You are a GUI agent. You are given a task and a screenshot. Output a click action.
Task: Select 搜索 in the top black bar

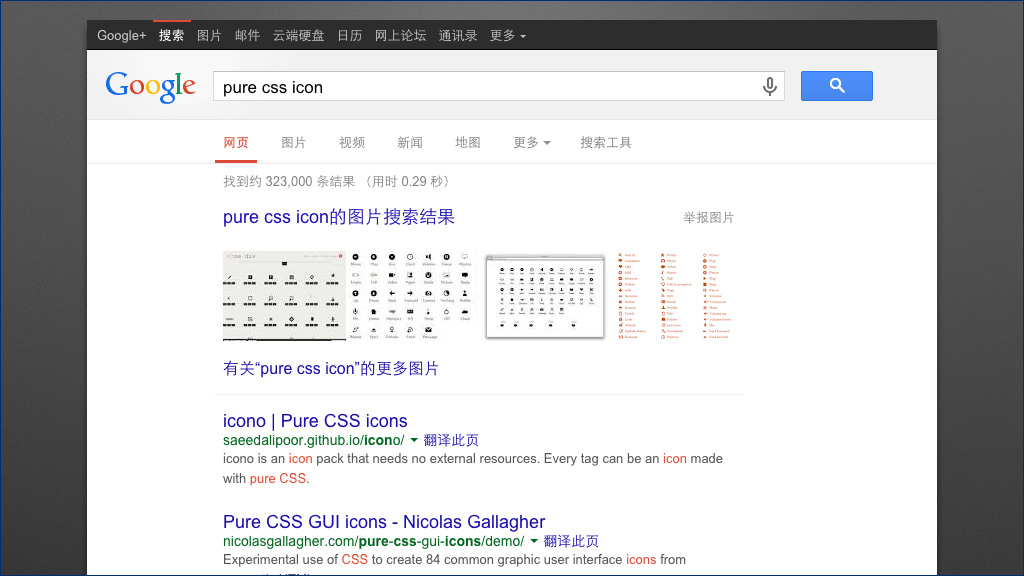171,35
